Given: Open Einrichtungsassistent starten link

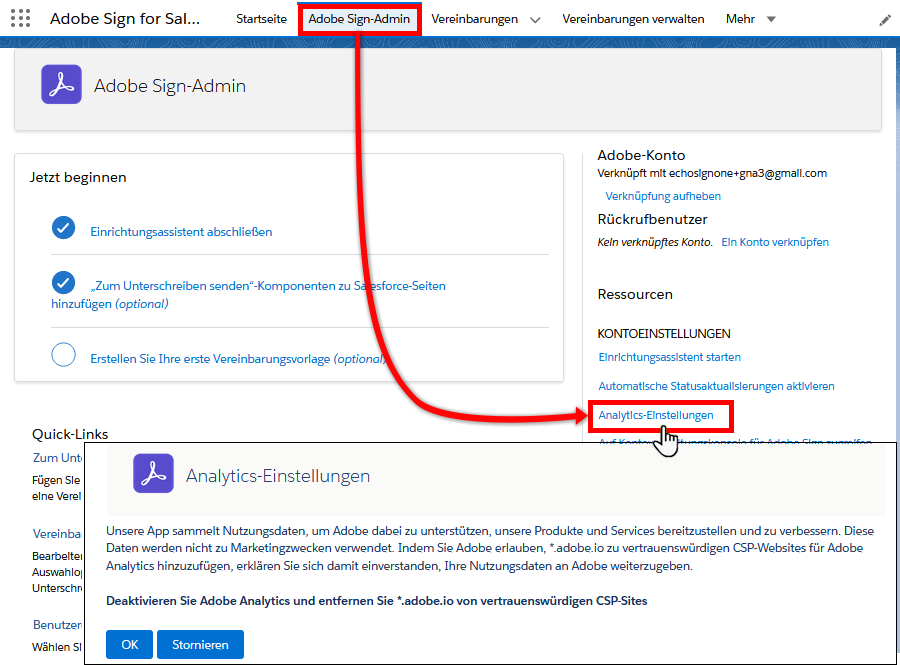Looking at the screenshot, I should click(669, 357).
